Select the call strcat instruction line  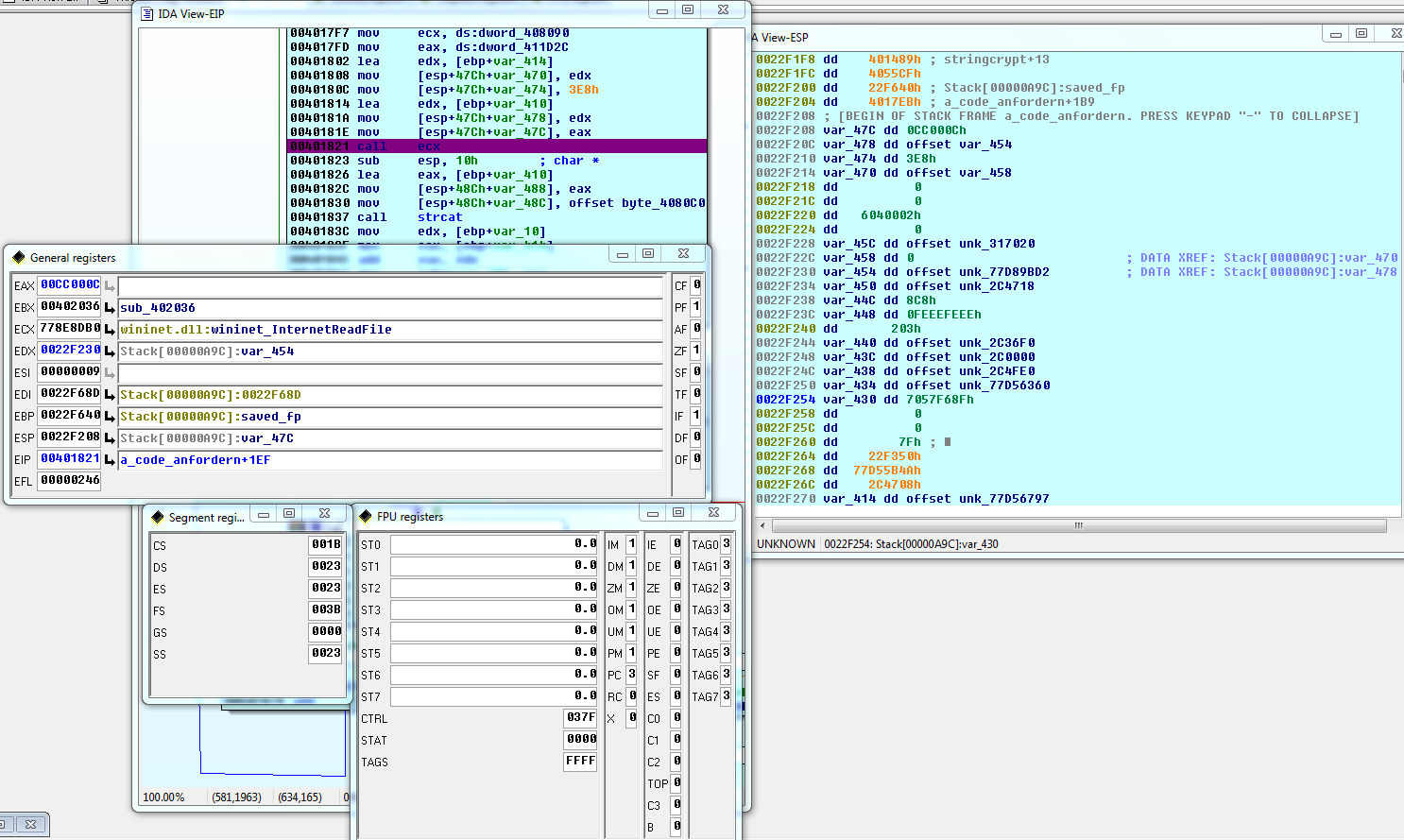pyautogui.click(x=497, y=217)
